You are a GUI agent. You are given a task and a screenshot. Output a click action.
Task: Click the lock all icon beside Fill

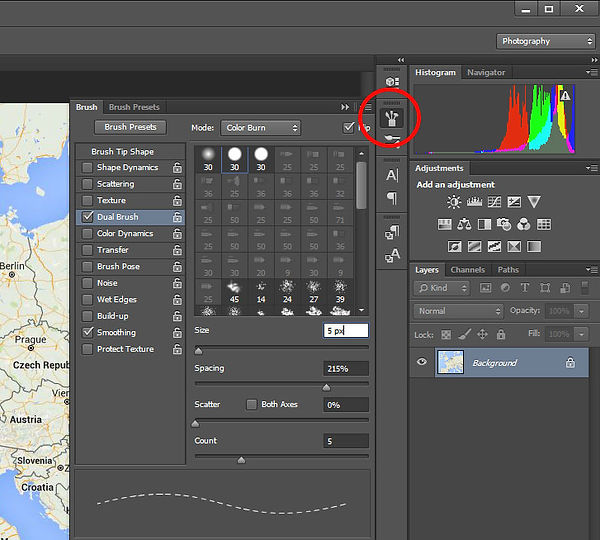pyautogui.click(x=501, y=334)
